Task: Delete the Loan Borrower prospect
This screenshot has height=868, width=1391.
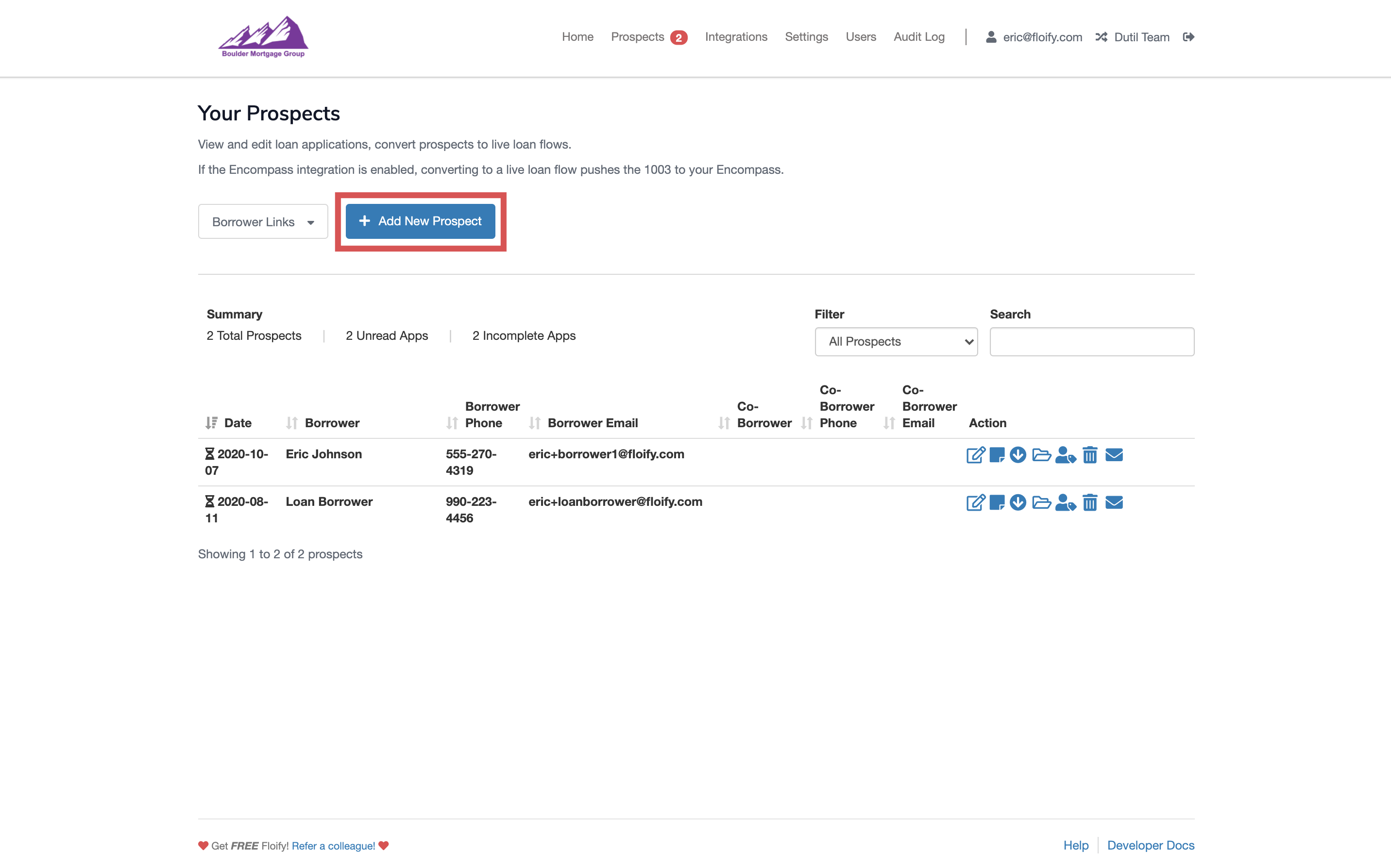Action: [x=1090, y=502]
